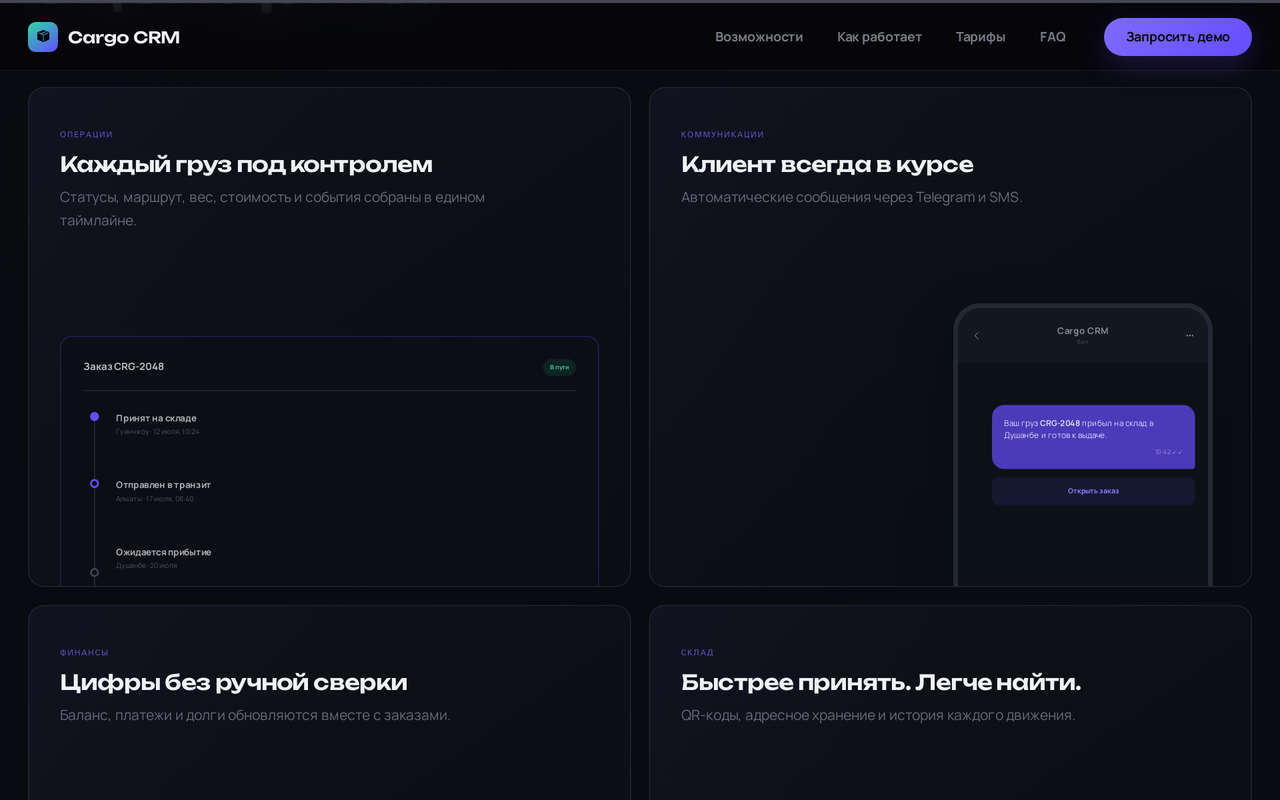This screenshot has height=800, width=1280.
Task: Click the Cargo CRM chat title in phone
Action: [x=1082, y=331]
